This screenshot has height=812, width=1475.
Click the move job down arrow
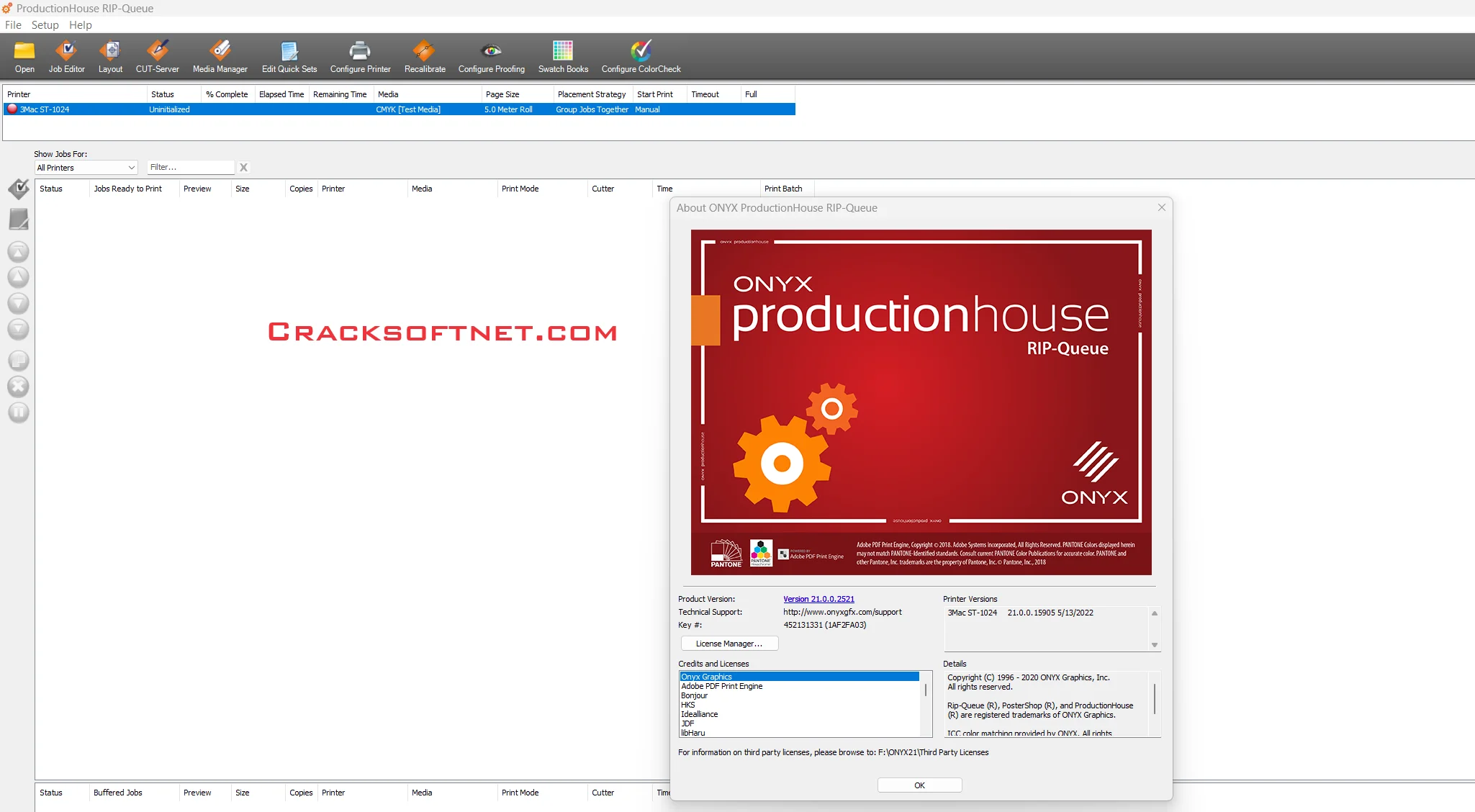click(x=19, y=303)
